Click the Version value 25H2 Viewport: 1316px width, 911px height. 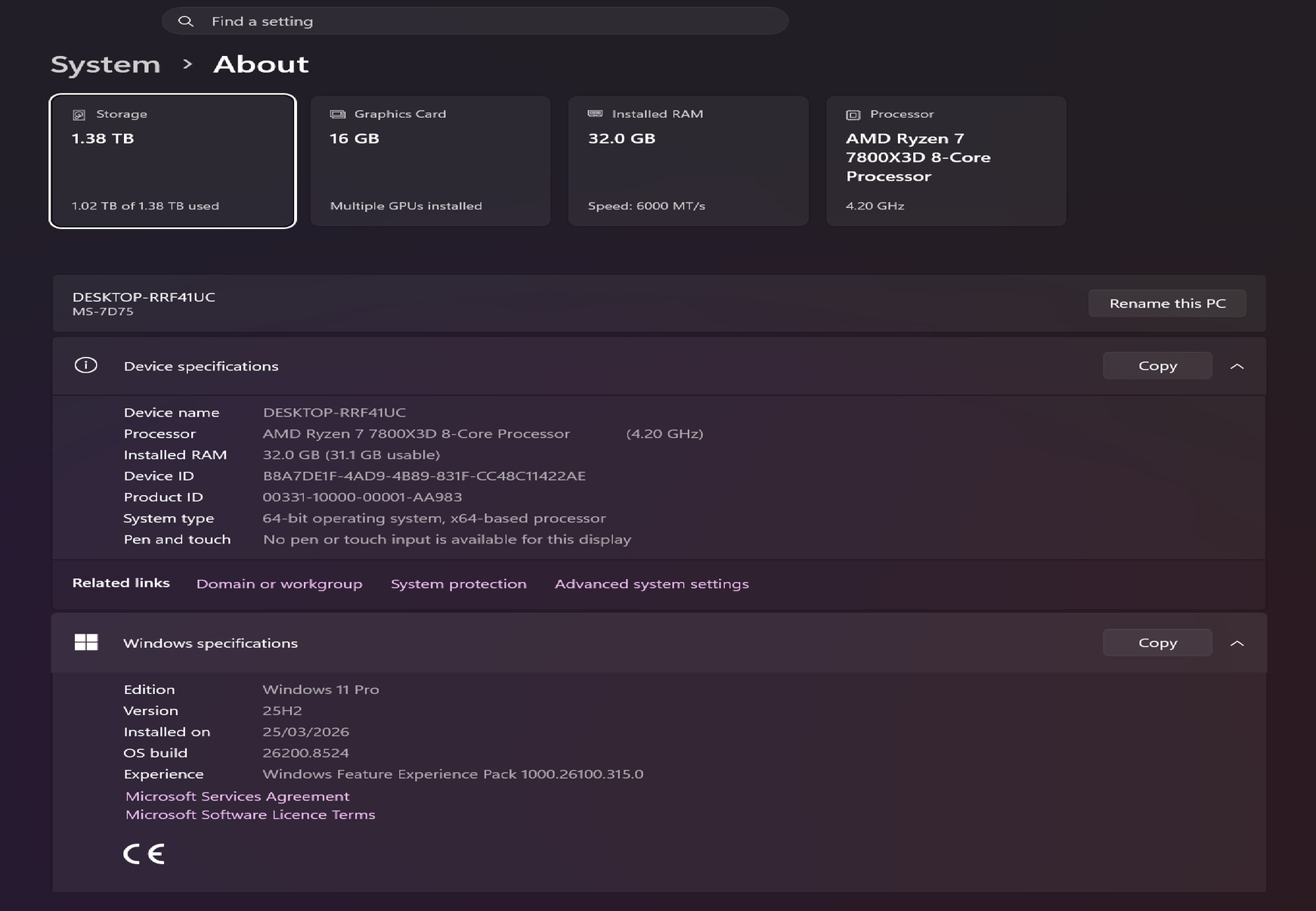pos(282,711)
